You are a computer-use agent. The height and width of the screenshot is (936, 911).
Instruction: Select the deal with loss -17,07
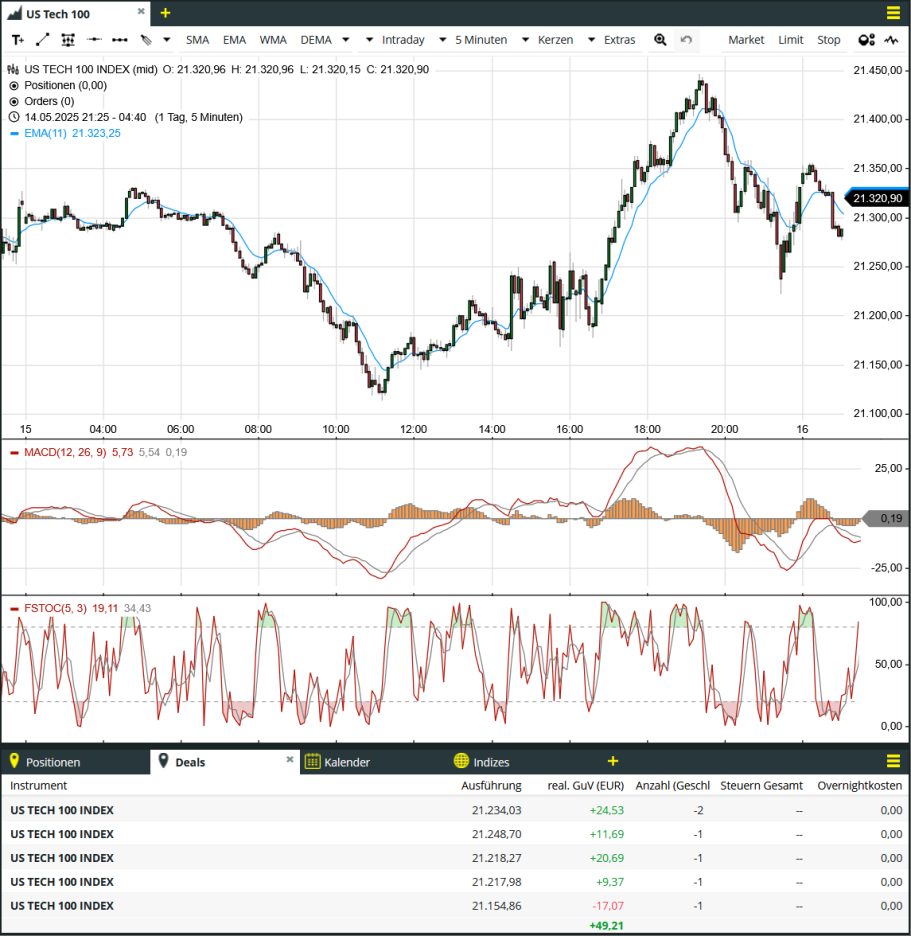coord(456,906)
